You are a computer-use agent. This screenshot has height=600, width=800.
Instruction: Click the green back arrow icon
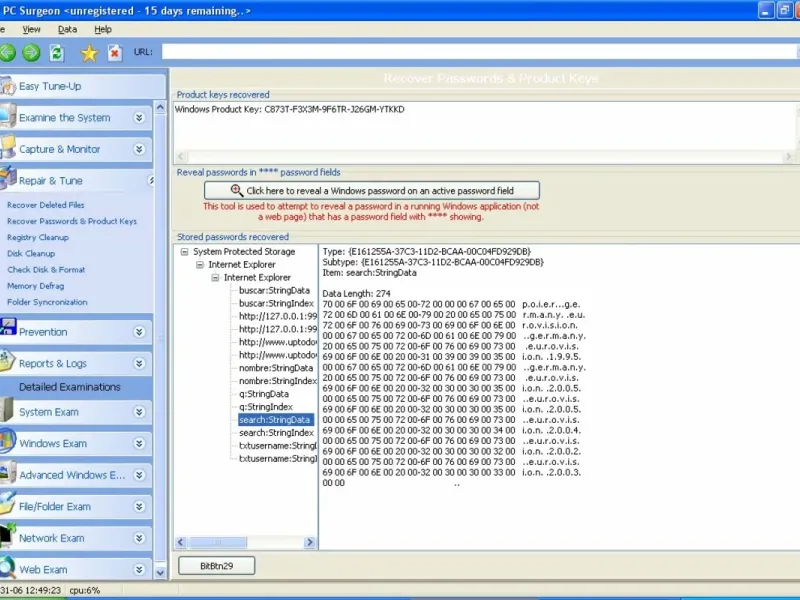tap(7, 52)
